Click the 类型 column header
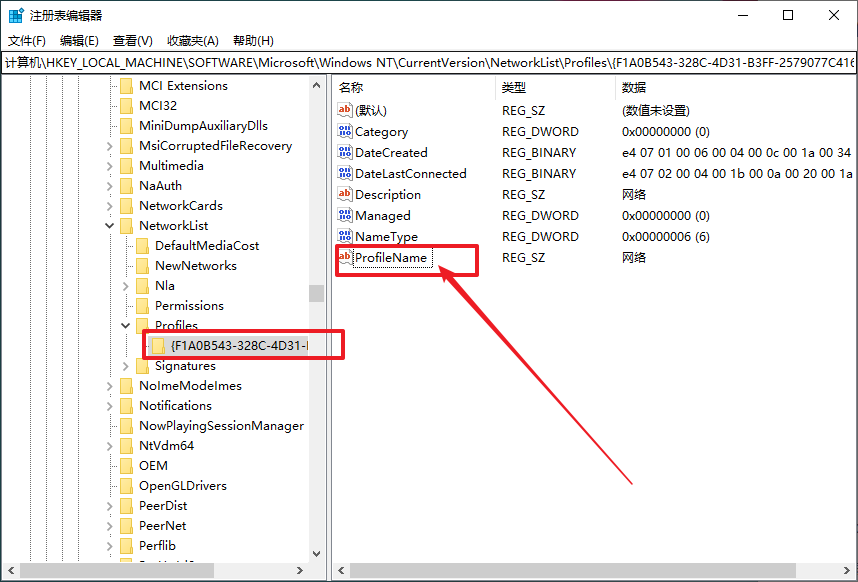The width and height of the screenshot is (858, 582). 514,88
